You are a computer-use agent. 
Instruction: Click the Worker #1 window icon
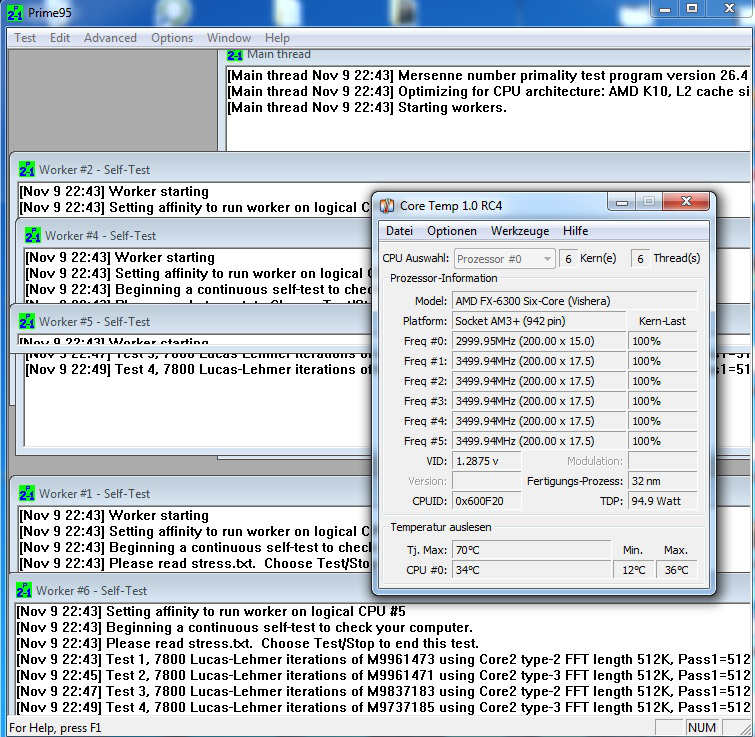pos(27,493)
